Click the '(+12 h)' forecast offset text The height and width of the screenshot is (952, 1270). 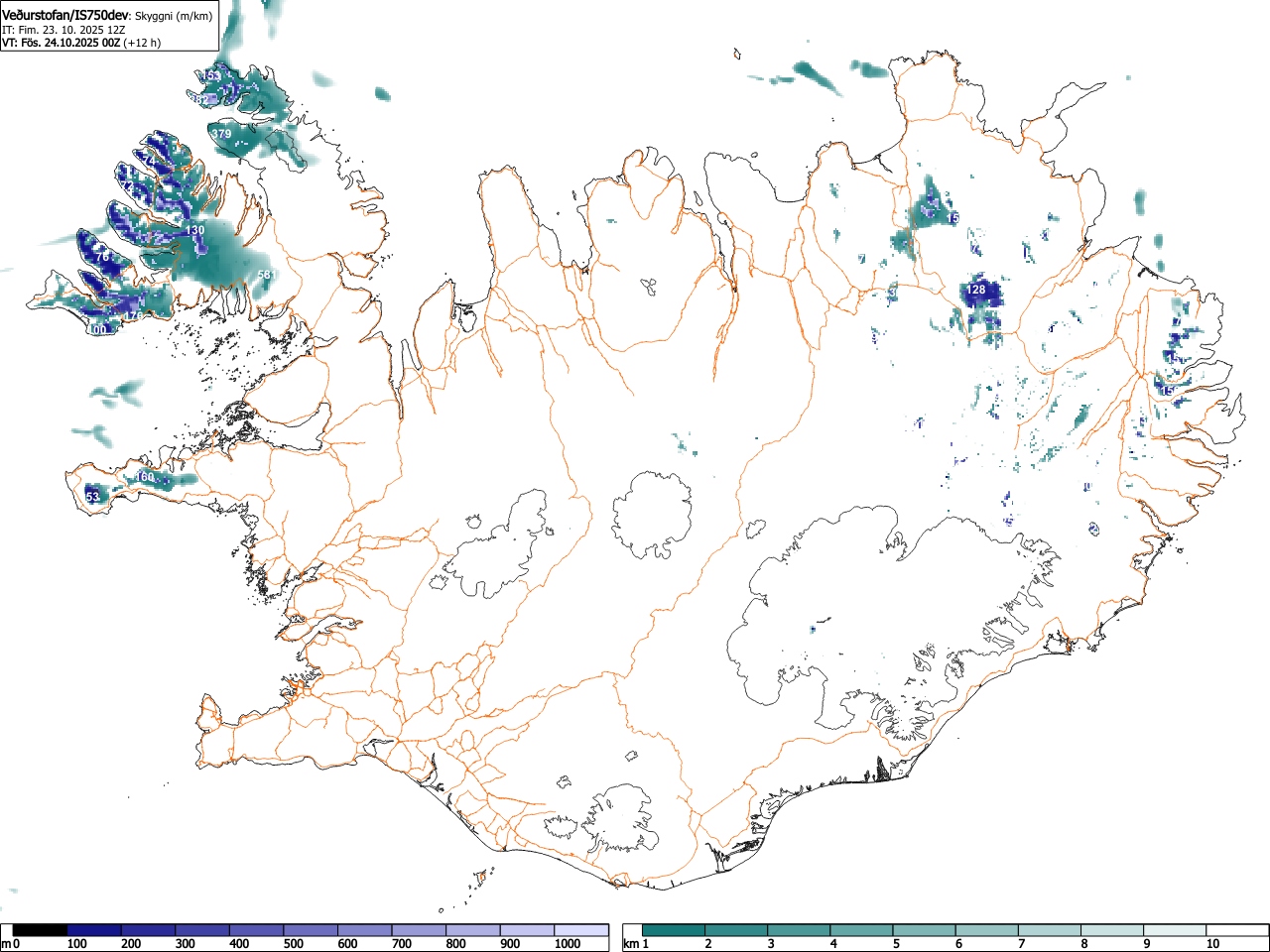coord(142,43)
